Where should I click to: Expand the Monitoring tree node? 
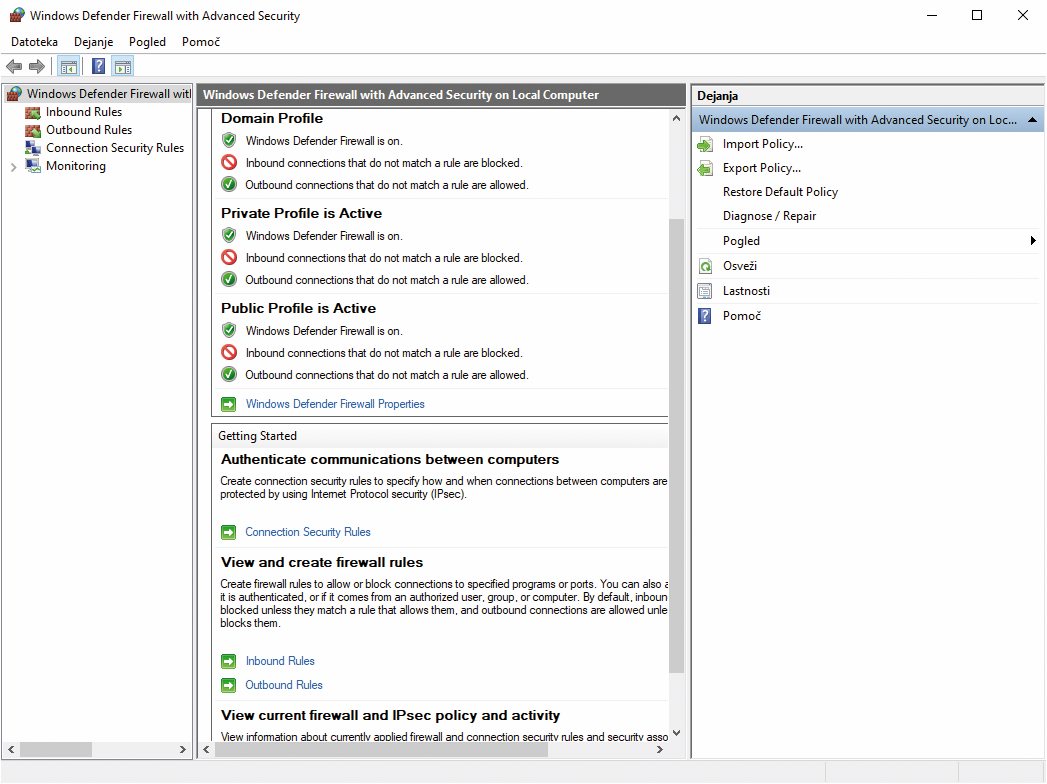tap(13, 167)
